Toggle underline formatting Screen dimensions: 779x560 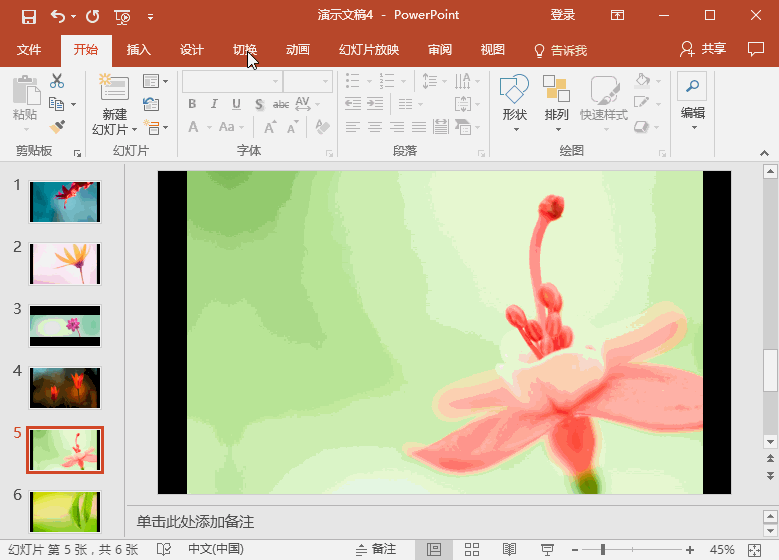click(236, 104)
